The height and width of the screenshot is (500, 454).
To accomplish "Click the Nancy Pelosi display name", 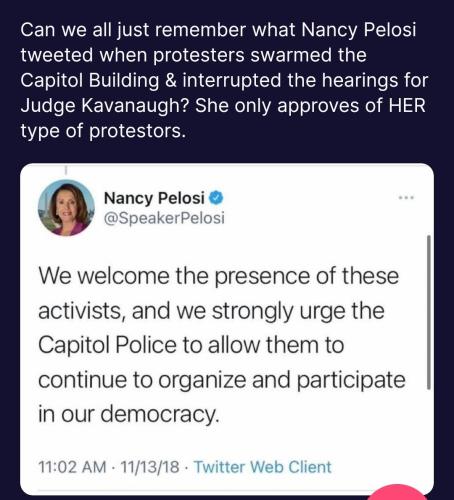I will click(x=154, y=198).
